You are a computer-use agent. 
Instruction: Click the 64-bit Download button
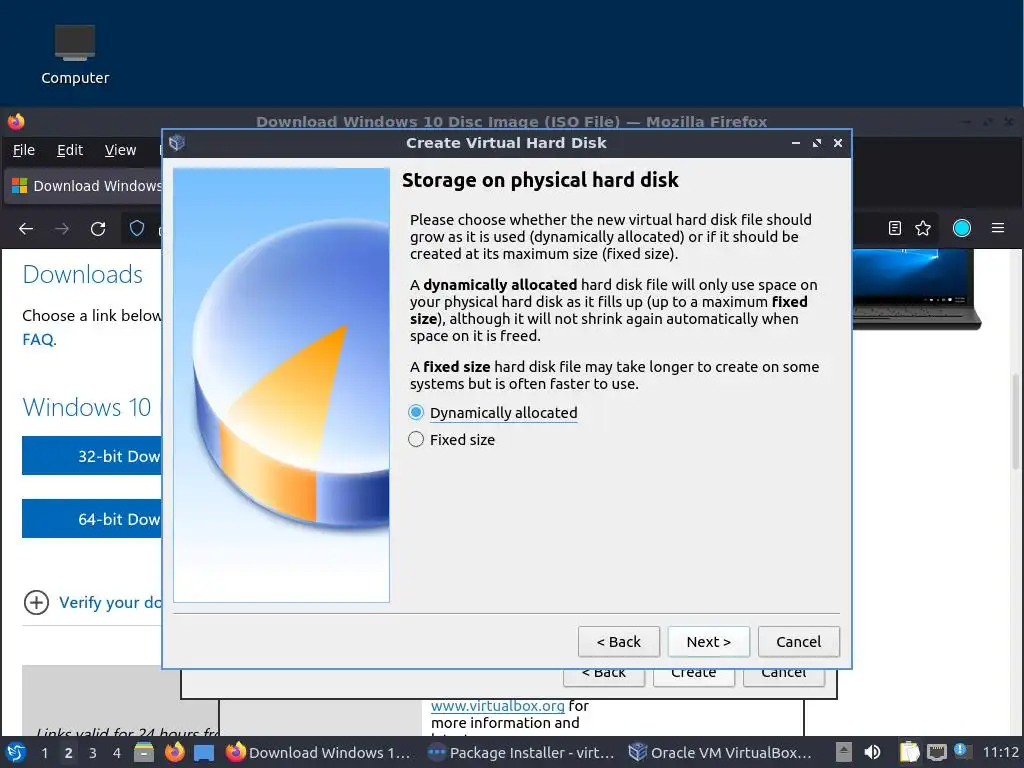91,519
